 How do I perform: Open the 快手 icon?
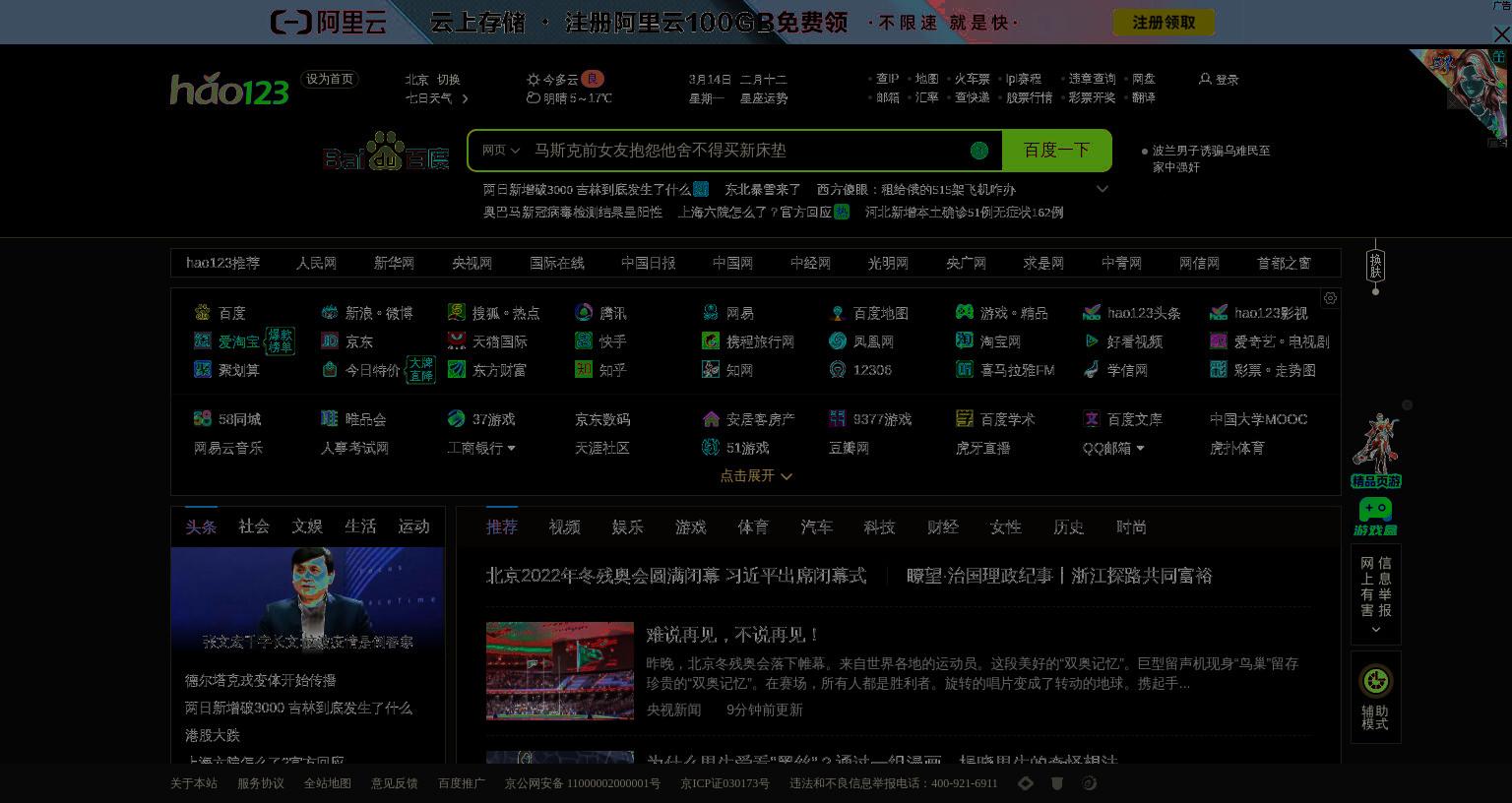click(x=584, y=341)
